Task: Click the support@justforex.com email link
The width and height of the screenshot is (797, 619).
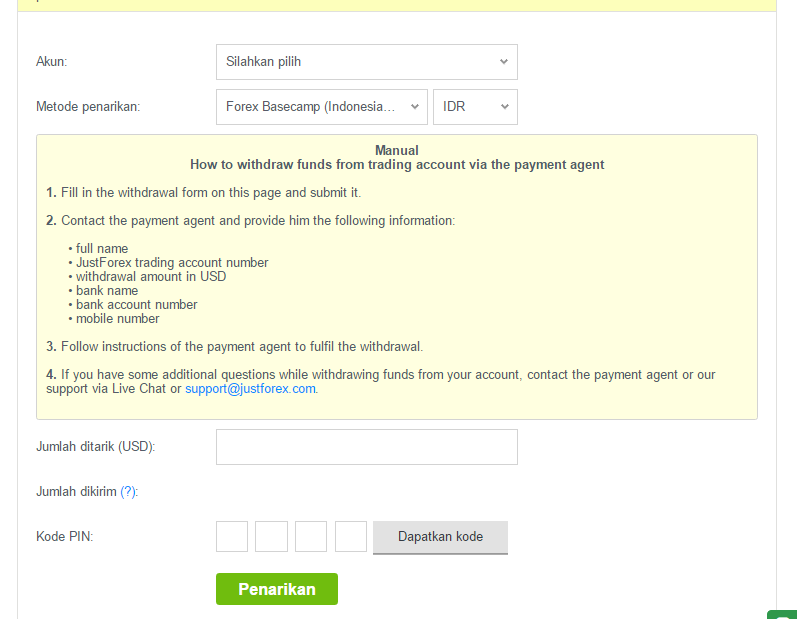Action: [x=250, y=389]
